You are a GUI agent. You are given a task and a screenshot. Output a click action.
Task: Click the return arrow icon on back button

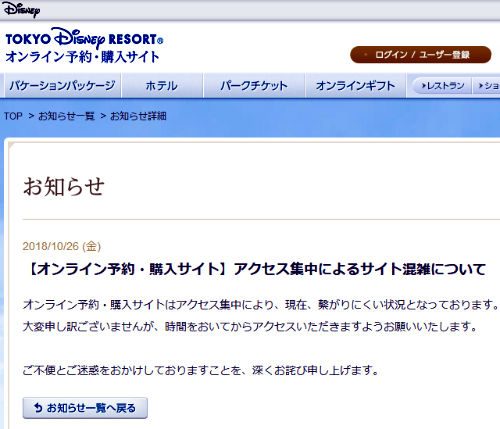38,408
